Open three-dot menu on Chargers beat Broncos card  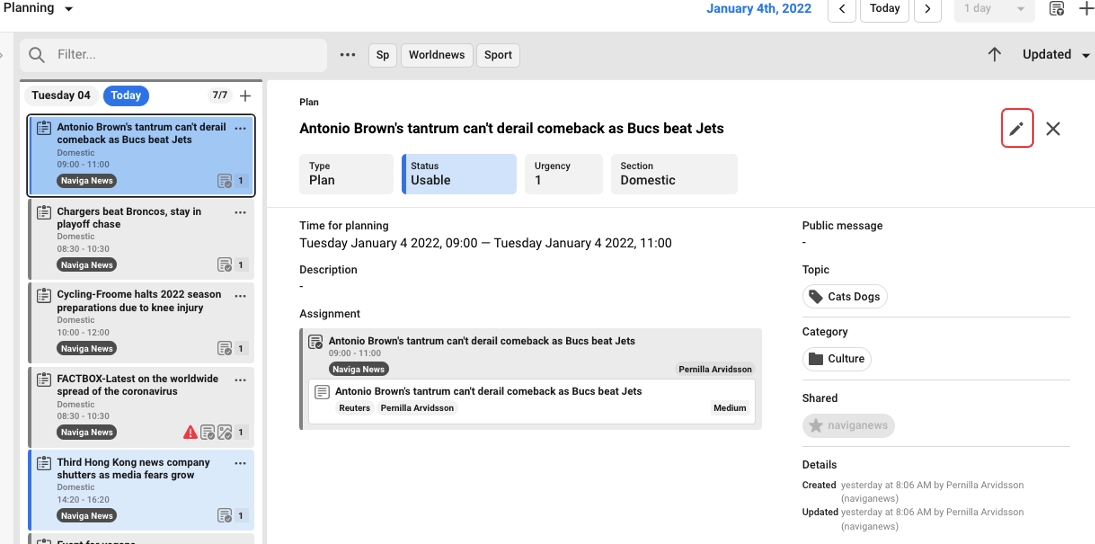[x=240, y=213]
